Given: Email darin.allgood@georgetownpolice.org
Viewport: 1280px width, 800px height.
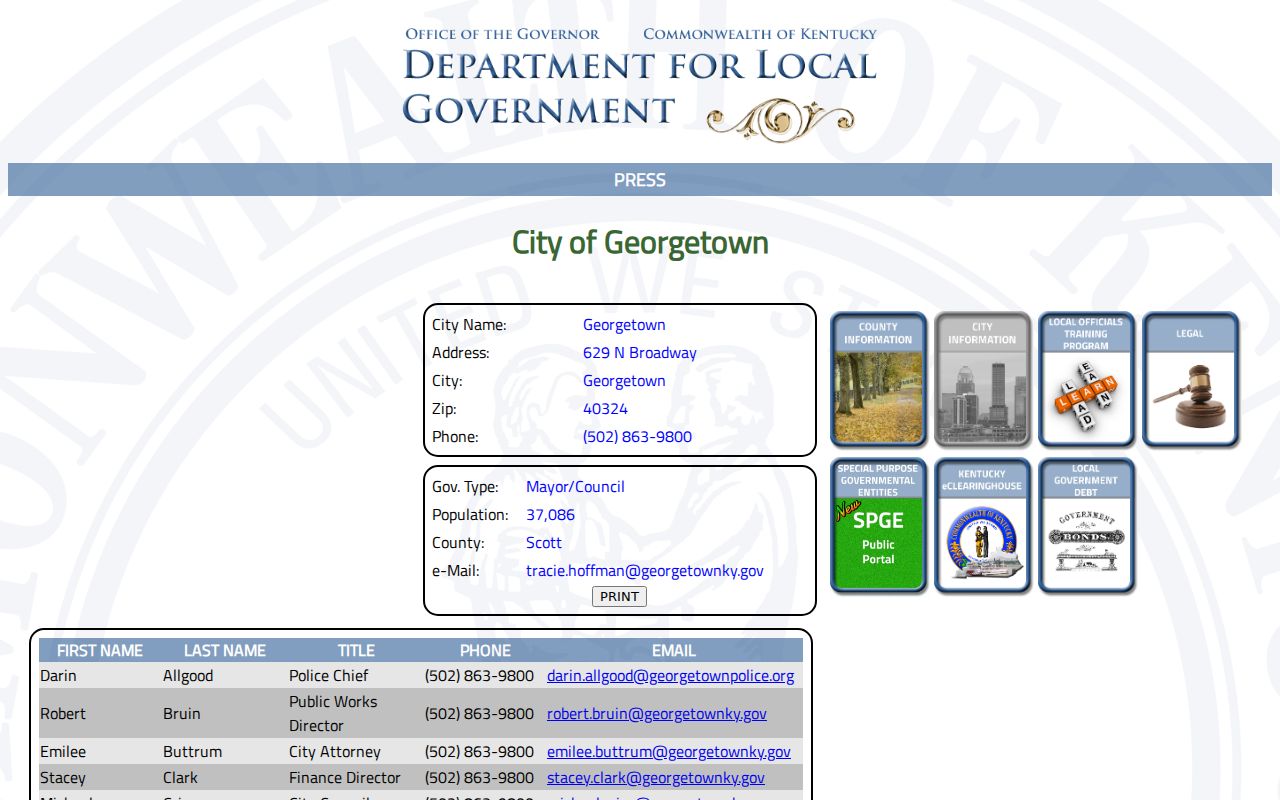Looking at the screenshot, I should click(670, 676).
